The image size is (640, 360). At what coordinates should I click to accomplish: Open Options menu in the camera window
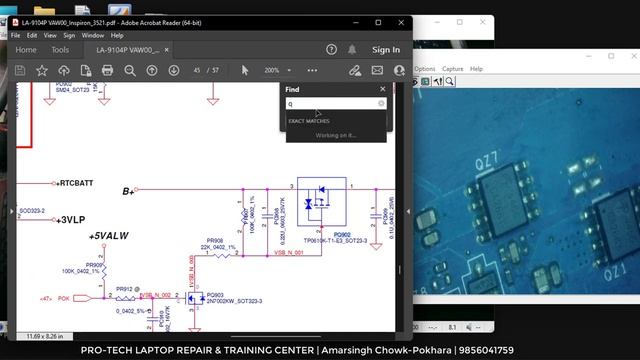(x=425, y=69)
